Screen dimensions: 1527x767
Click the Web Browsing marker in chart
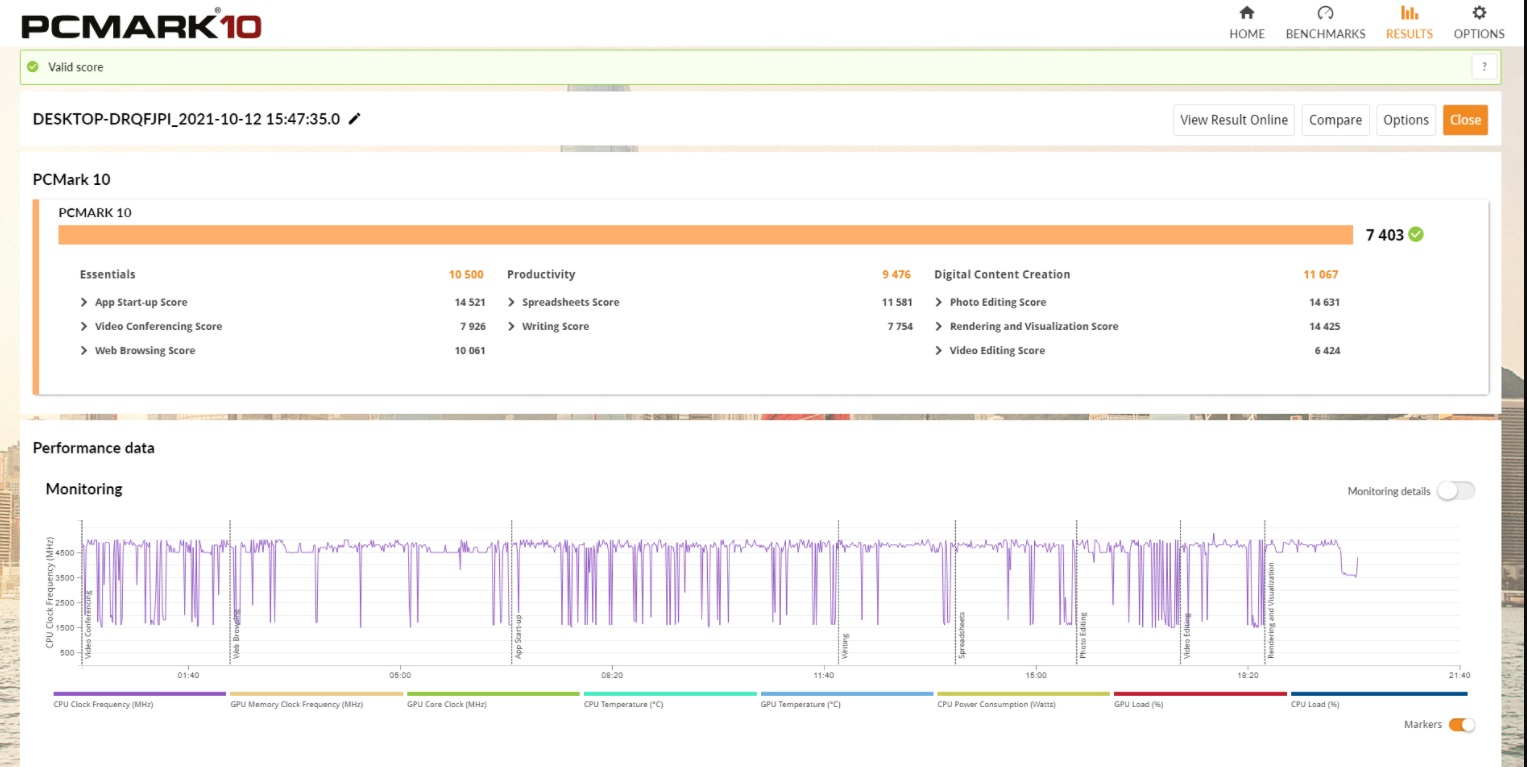click(237, 633)
